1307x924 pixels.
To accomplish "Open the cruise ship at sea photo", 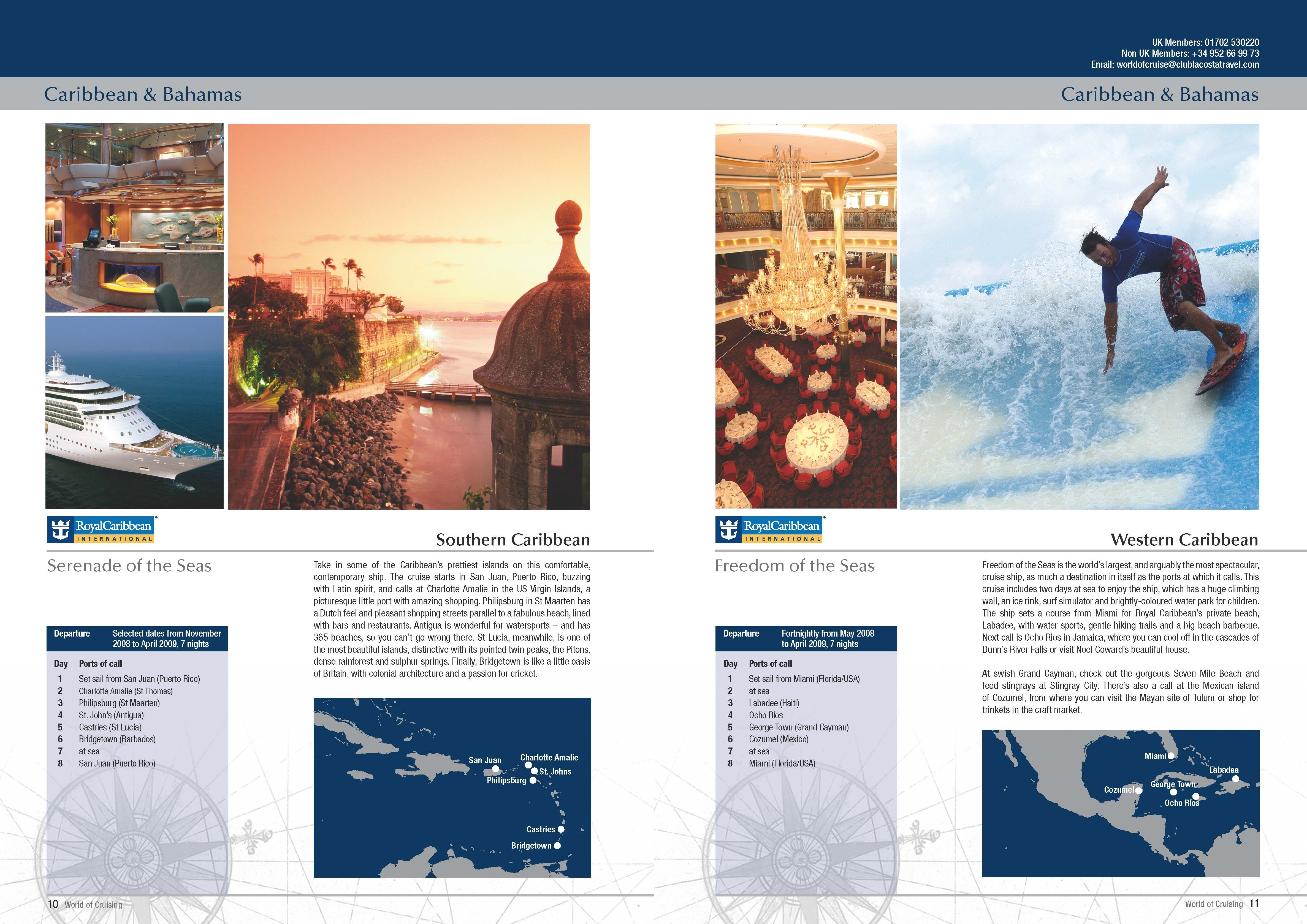I will point(134,412).
